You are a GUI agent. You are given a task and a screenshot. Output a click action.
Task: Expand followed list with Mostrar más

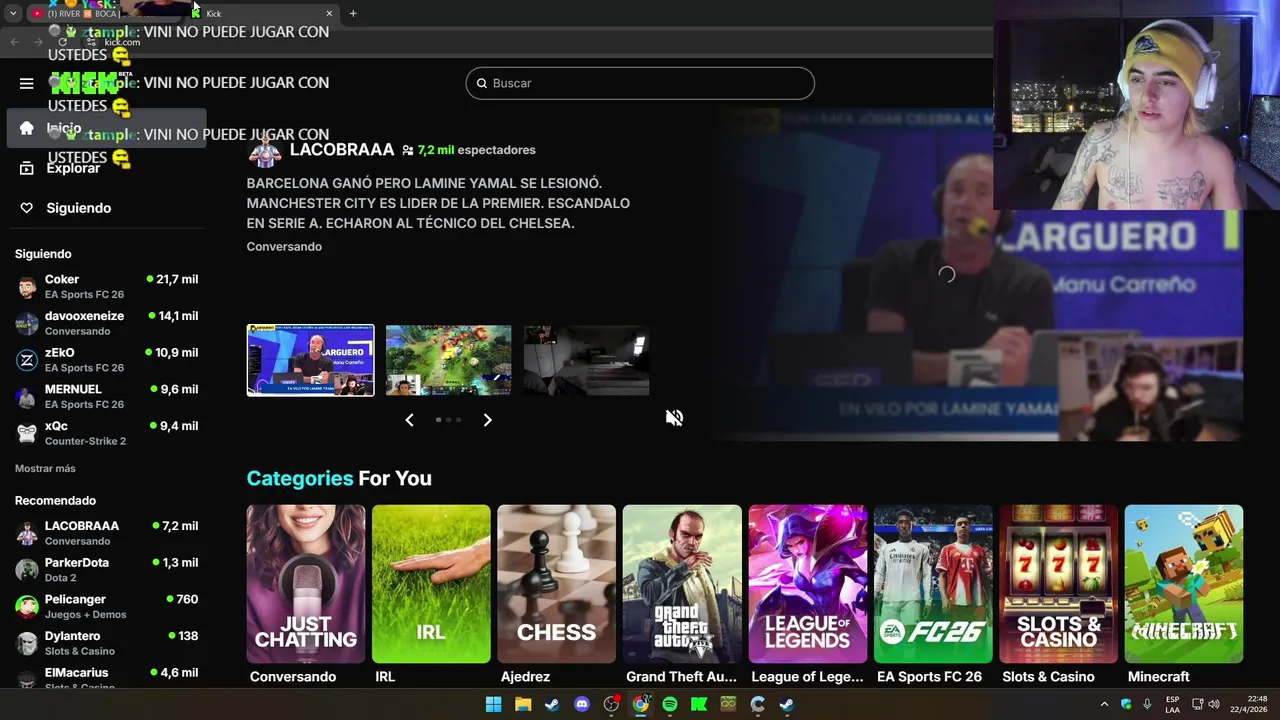coord(45,468)
